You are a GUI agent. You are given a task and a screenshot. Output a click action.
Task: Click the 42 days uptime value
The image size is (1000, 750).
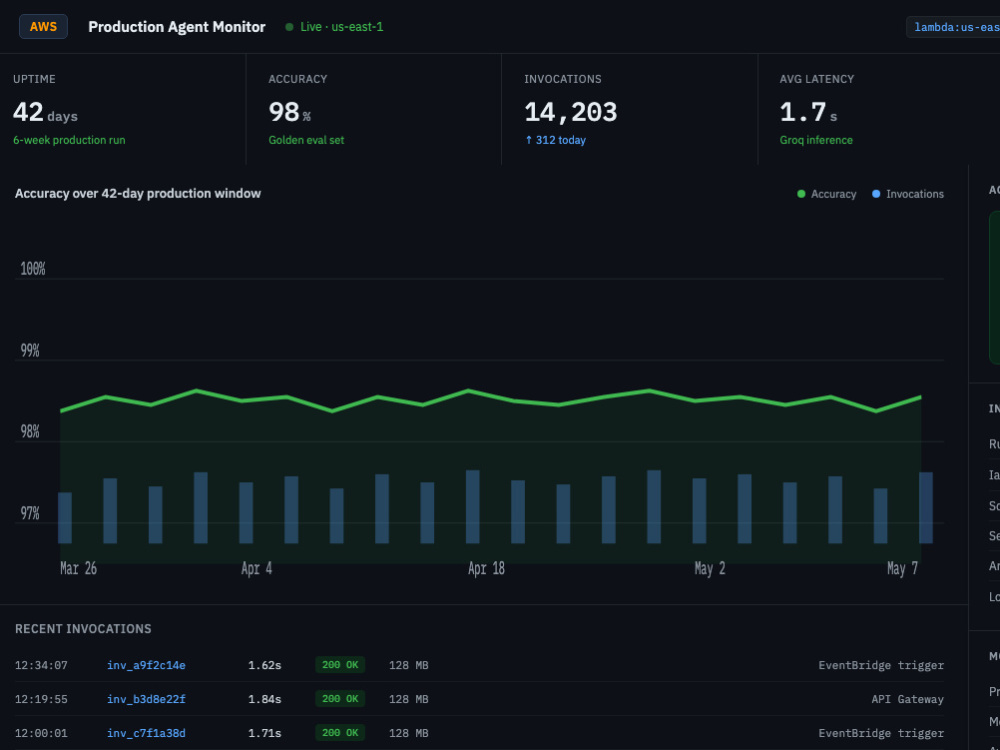click(x=45, y=113)
